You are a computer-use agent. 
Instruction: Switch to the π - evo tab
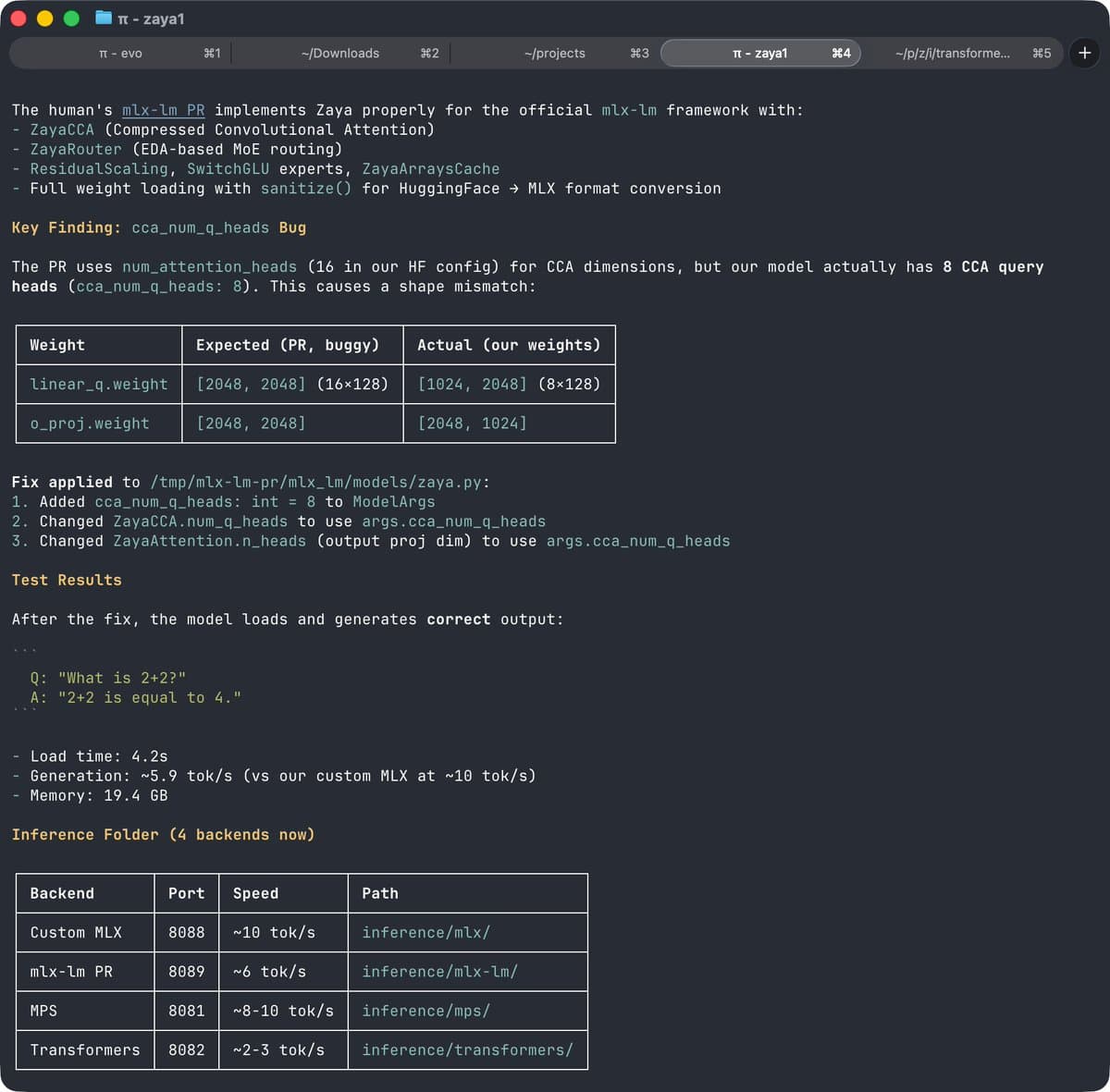click(x=120, y=53)
